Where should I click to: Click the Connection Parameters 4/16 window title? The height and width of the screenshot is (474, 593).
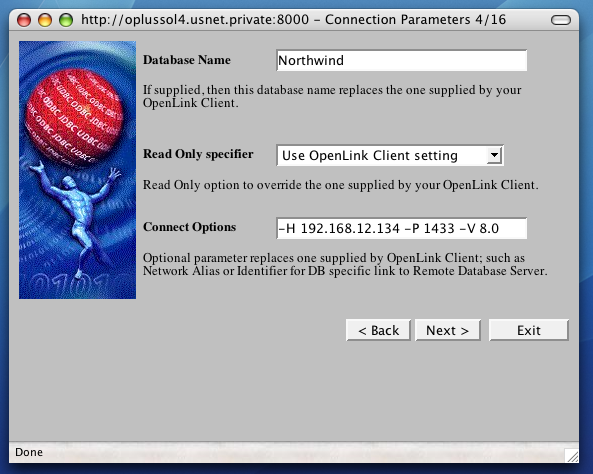pyautogui.click(x=415, y=20)
